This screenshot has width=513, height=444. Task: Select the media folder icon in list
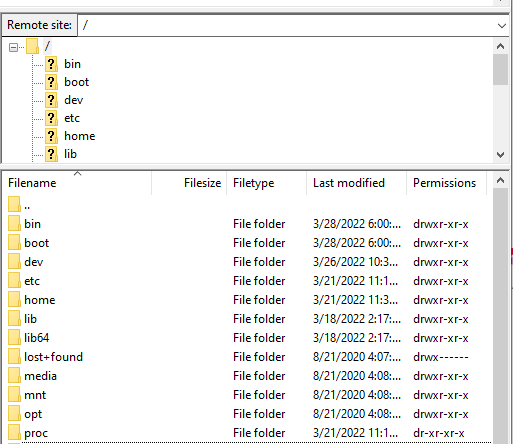pyautogui.click(x=14, y=375)
